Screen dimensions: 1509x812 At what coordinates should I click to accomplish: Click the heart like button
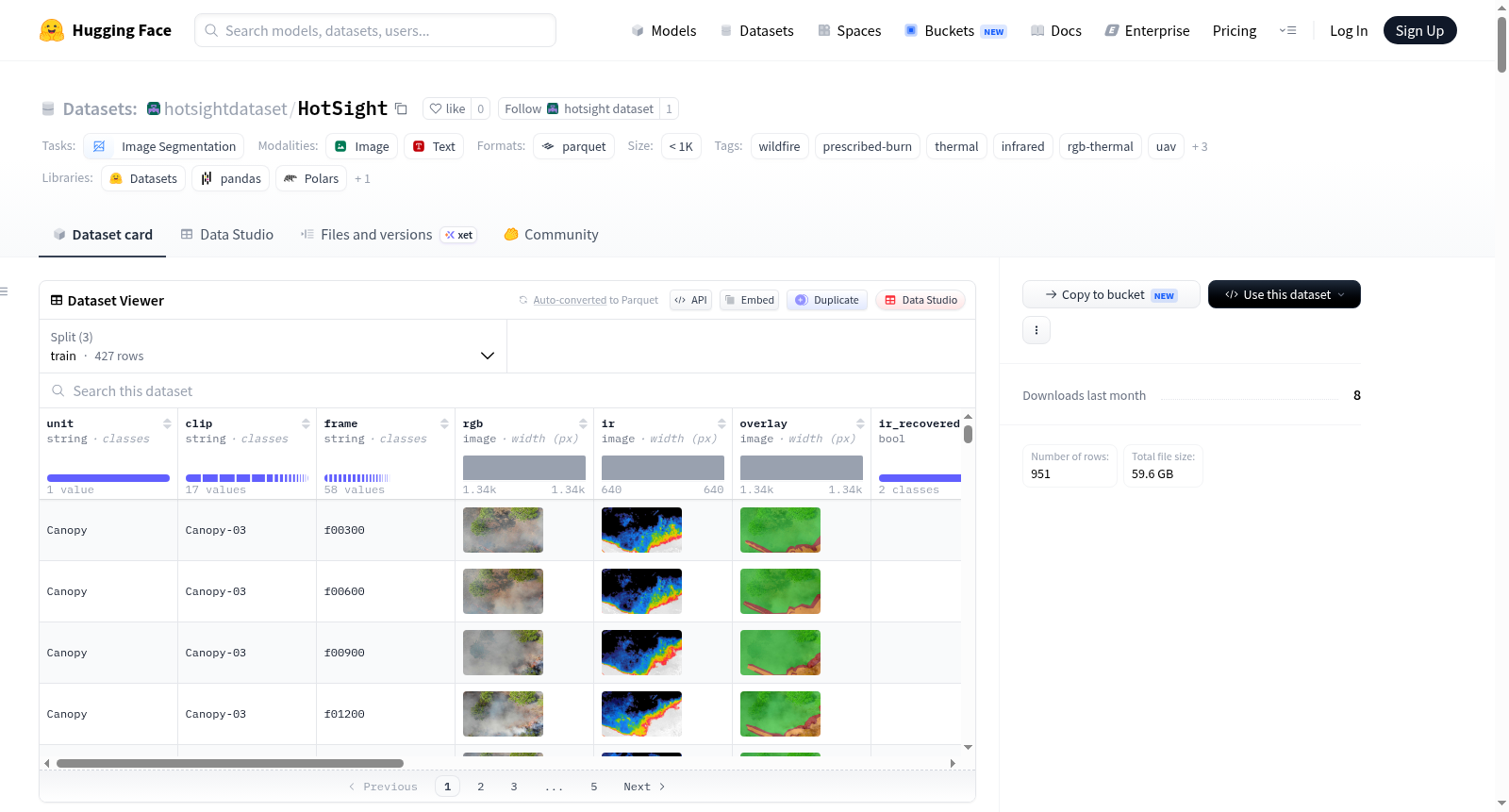tap(447, 108)
